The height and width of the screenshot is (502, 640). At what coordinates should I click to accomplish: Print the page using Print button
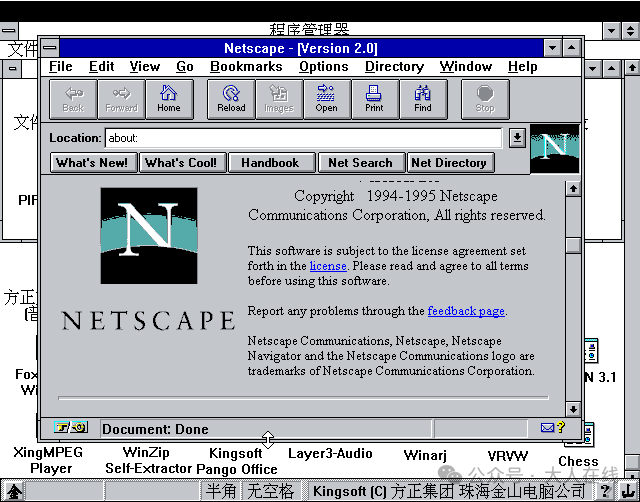tap(375, 99)
